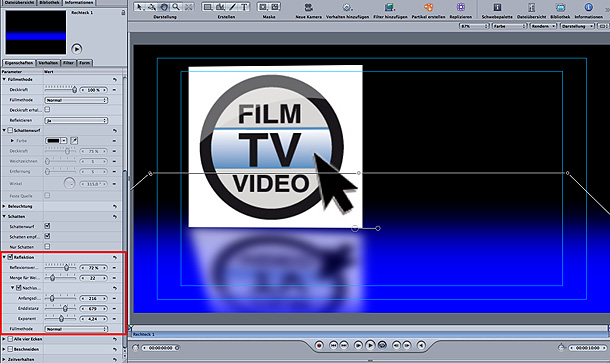
Task: Open the canvas zoom percentage dropdown
Action: tap(474, 26)
